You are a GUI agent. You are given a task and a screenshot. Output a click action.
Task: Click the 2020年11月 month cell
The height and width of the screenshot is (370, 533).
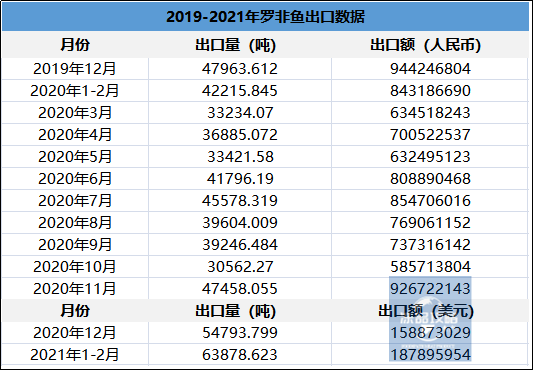click(x=74, y=289)
